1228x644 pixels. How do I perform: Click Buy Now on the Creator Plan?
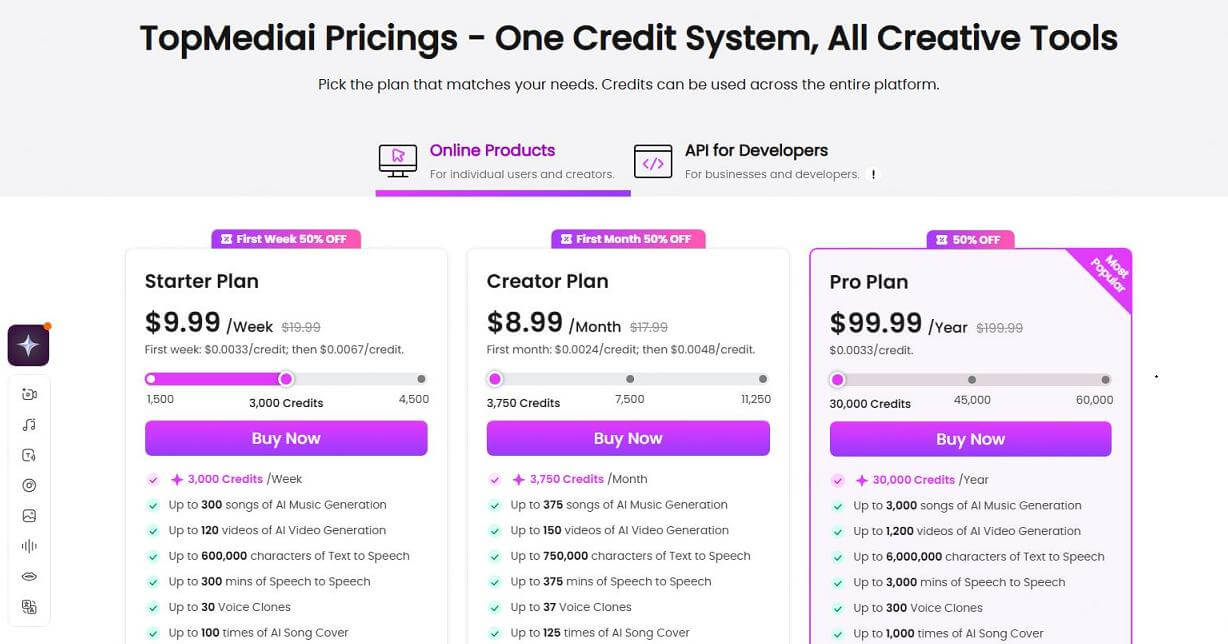tap(628, 438)
